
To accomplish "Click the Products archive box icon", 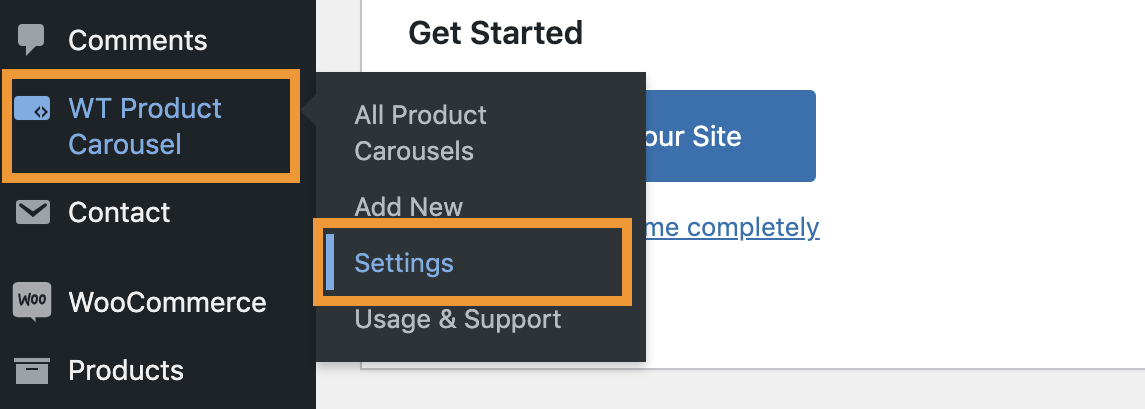I will 32,370.
